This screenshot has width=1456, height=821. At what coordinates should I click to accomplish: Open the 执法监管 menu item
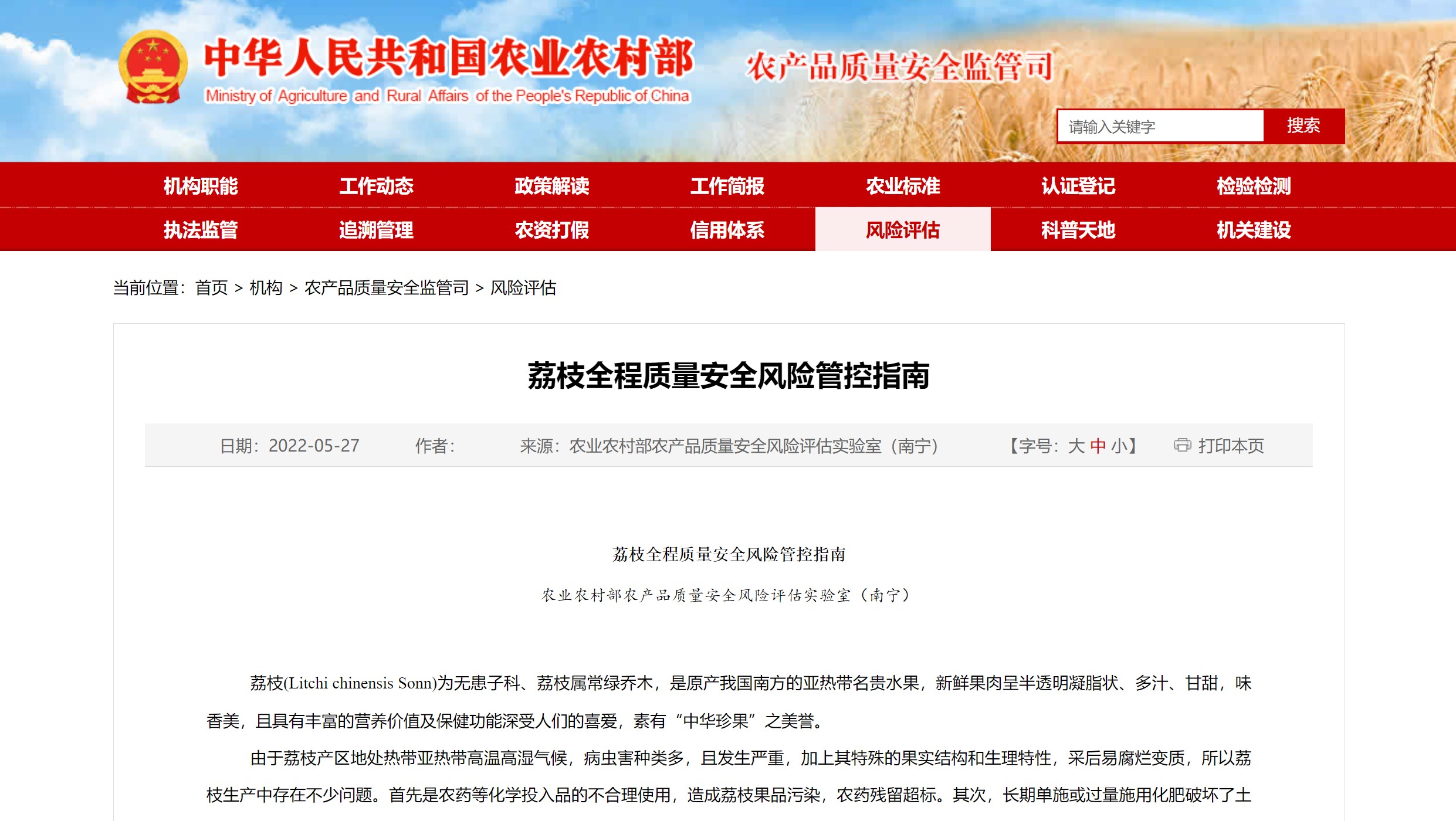tap(201, 230)
